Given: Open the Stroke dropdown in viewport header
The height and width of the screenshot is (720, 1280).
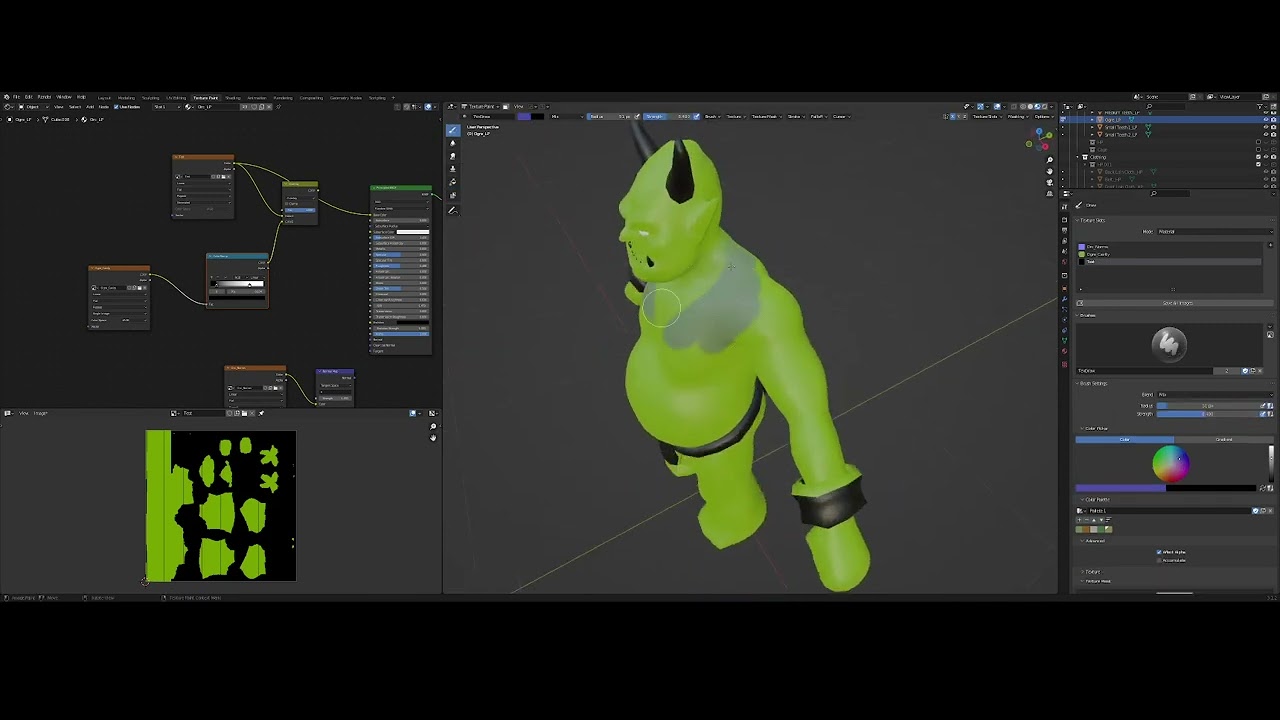Looking at the screenshot, I should pos(795,116).
